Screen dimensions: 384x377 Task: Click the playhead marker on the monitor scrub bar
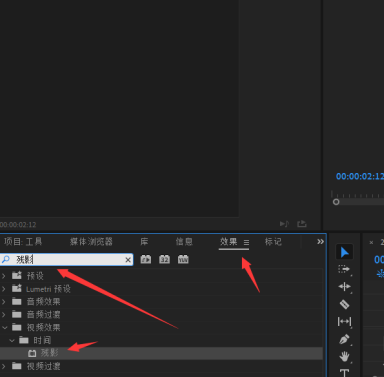pyautogui.click(x=336, y=202)
